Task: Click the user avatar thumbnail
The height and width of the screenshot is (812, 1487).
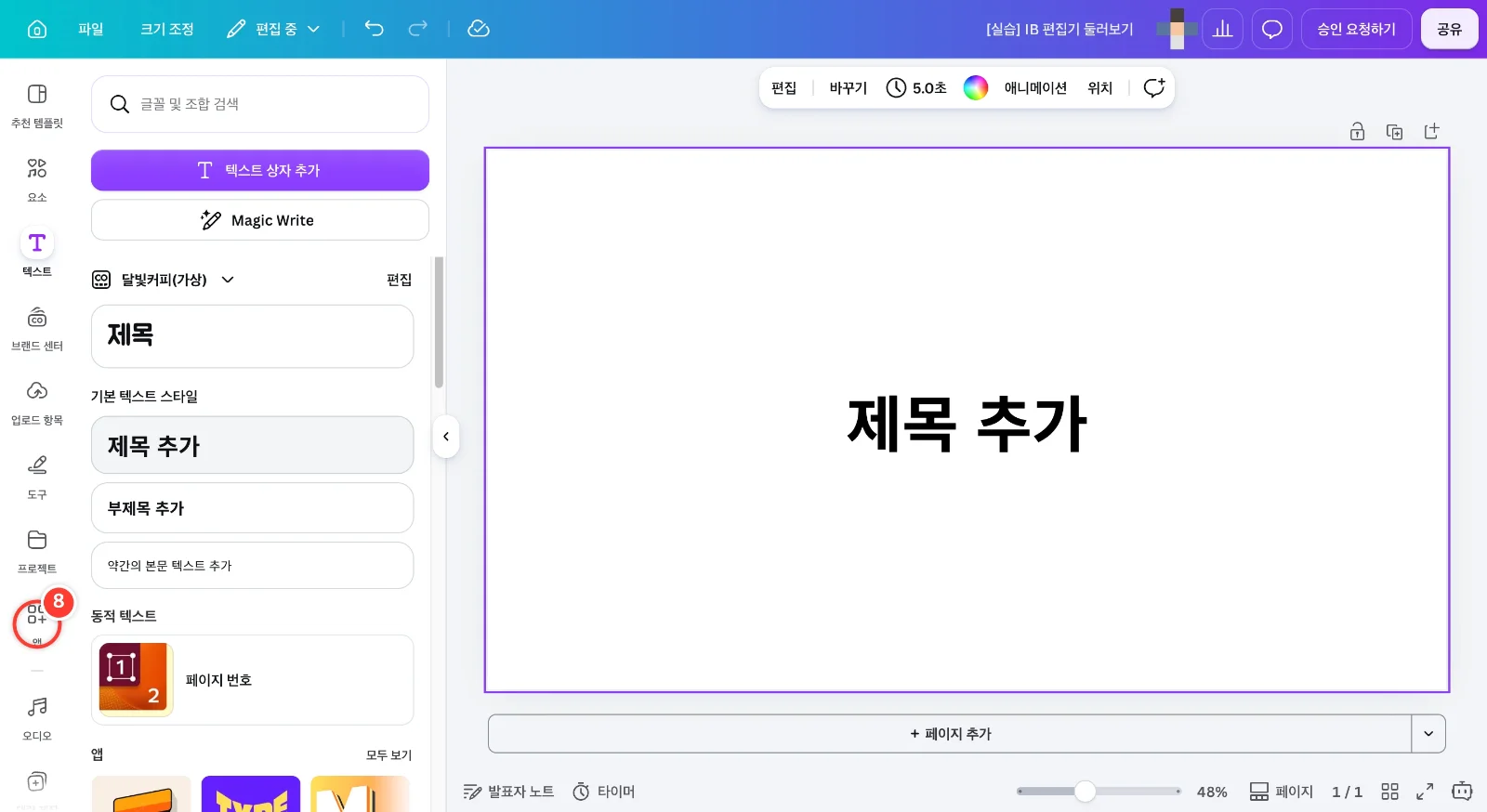Action: point(1178,29)
